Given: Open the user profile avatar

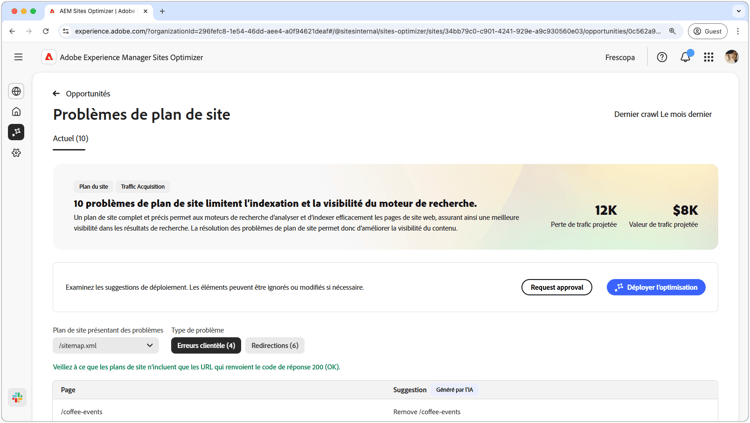Looking at the screenshot, I should pyautogui.click(x=731, y=57).
